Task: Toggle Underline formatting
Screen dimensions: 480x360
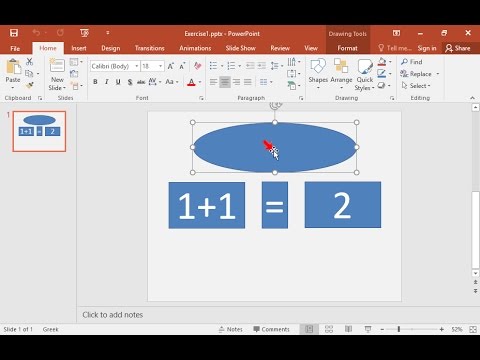Action: (118, 82)
